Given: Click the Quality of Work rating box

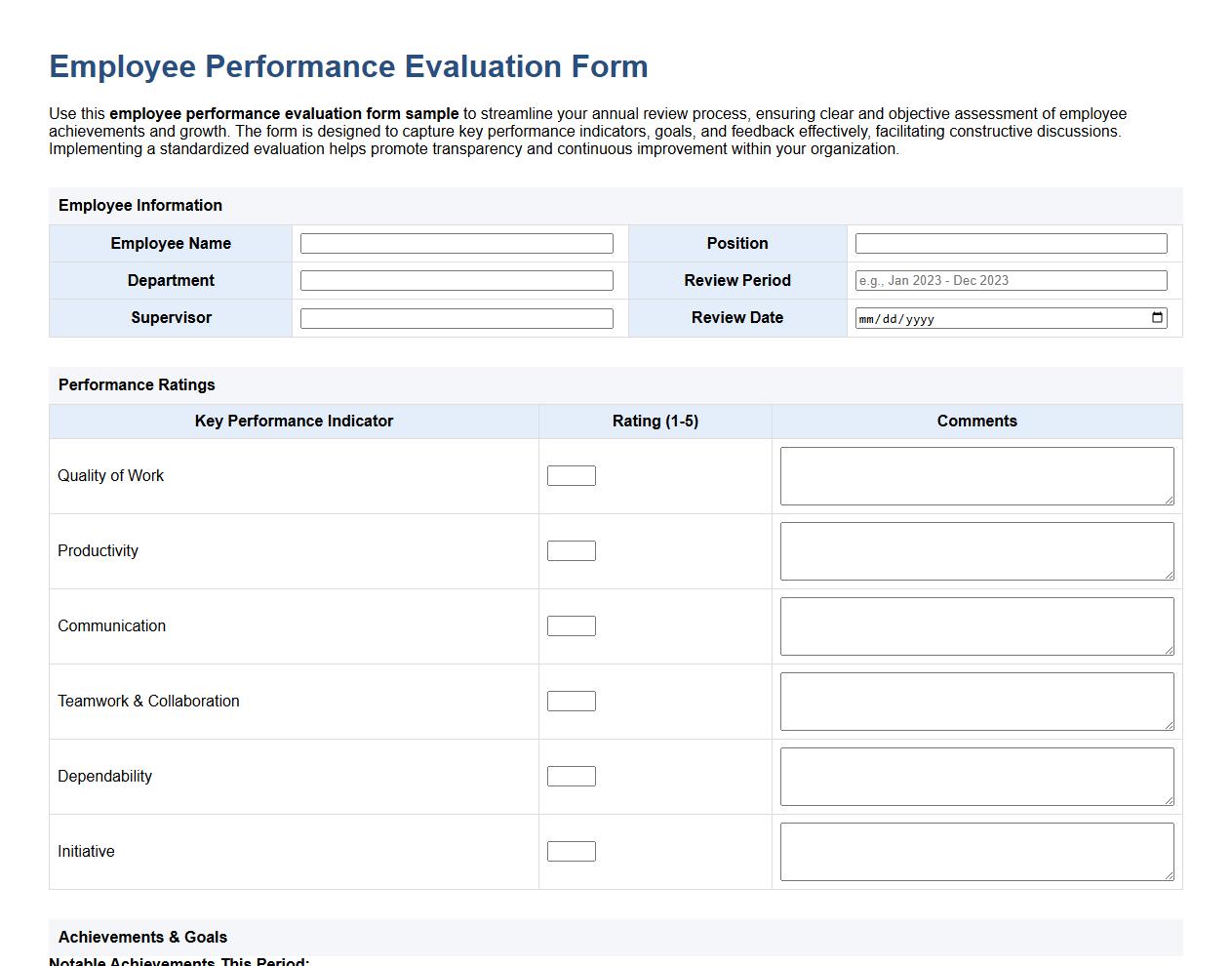Looking at the screenshot, I should 571,475.
